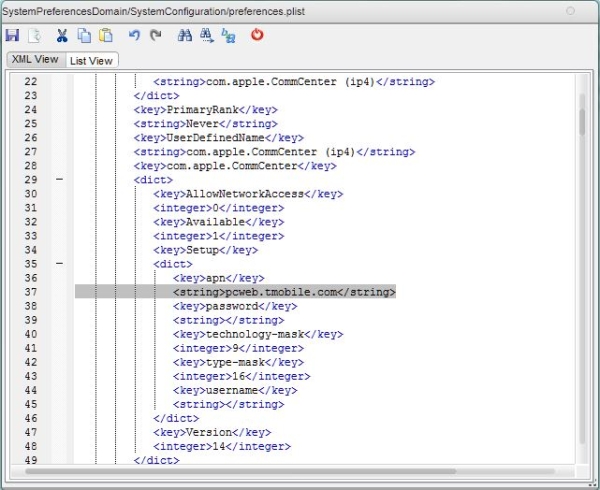The image size is (600, 490).
Task: Collapse the Setup dict at line 35
Action: 59,264
